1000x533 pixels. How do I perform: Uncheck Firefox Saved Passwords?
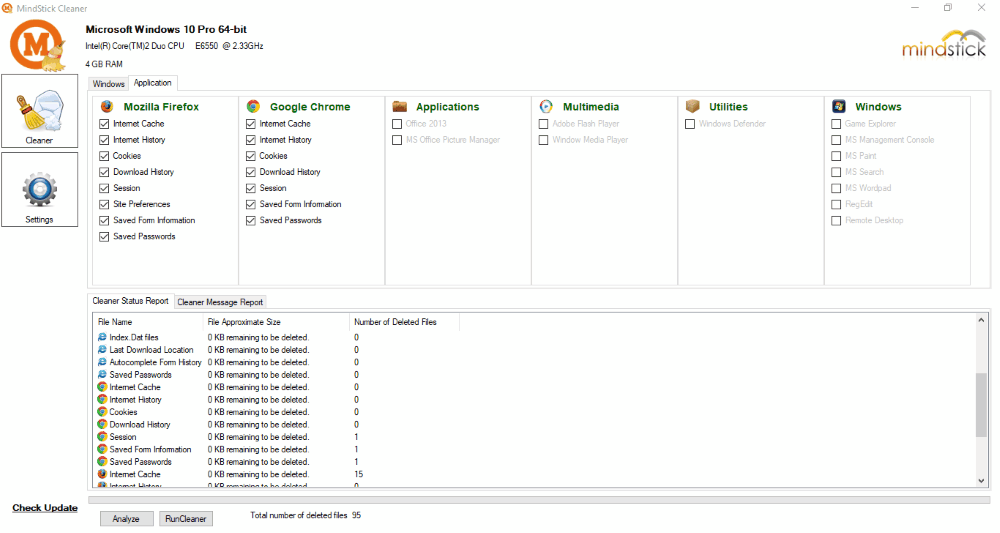(105, 237)
